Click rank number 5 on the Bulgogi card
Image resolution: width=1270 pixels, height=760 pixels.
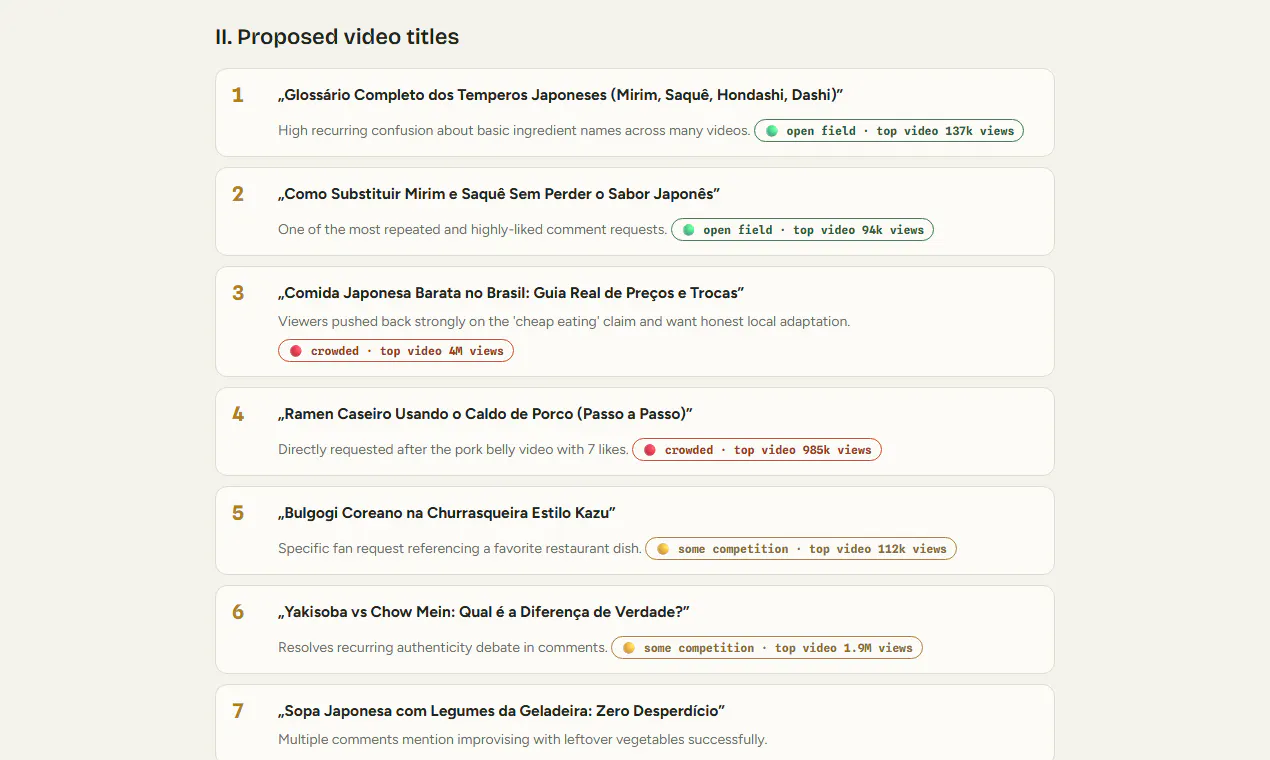pos(238,513)
